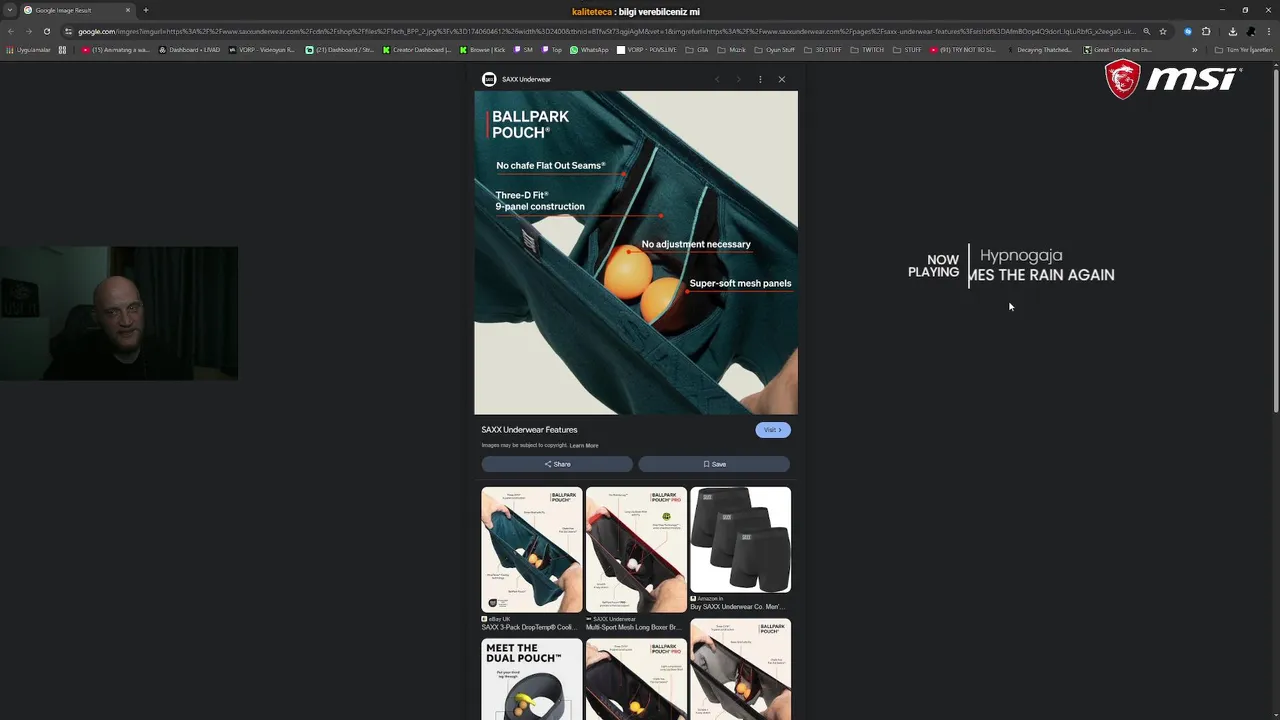This screenshot has height=720, width=1280.
Task: Open the SM Twitch bookmark
Action: [x=524, y=50]
